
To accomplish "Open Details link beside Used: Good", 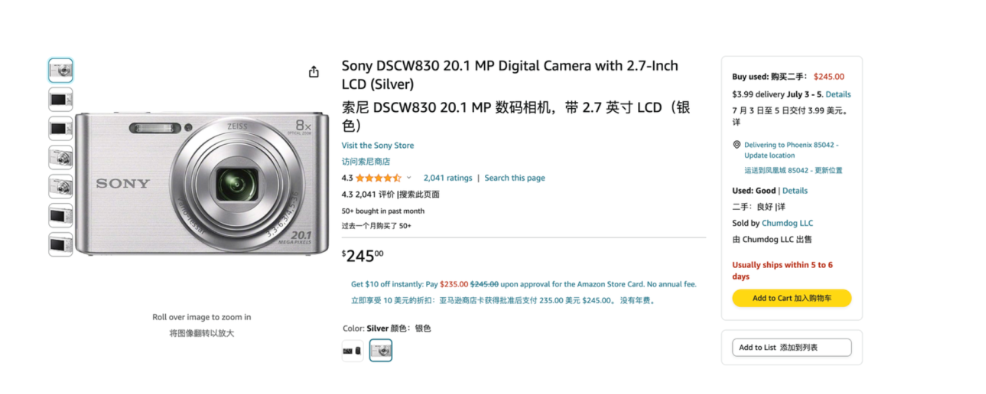I will tap(795, 190).
